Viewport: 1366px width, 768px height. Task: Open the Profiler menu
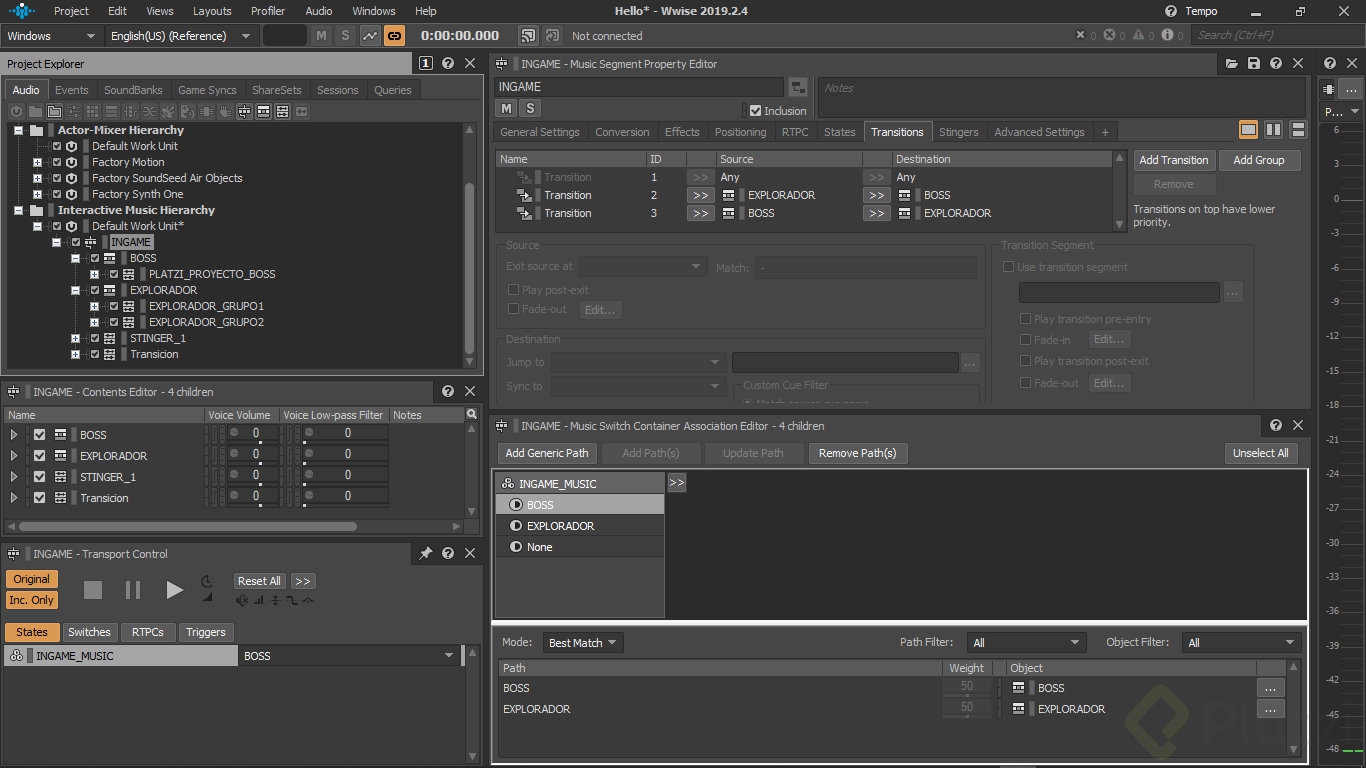pos(268,11)
